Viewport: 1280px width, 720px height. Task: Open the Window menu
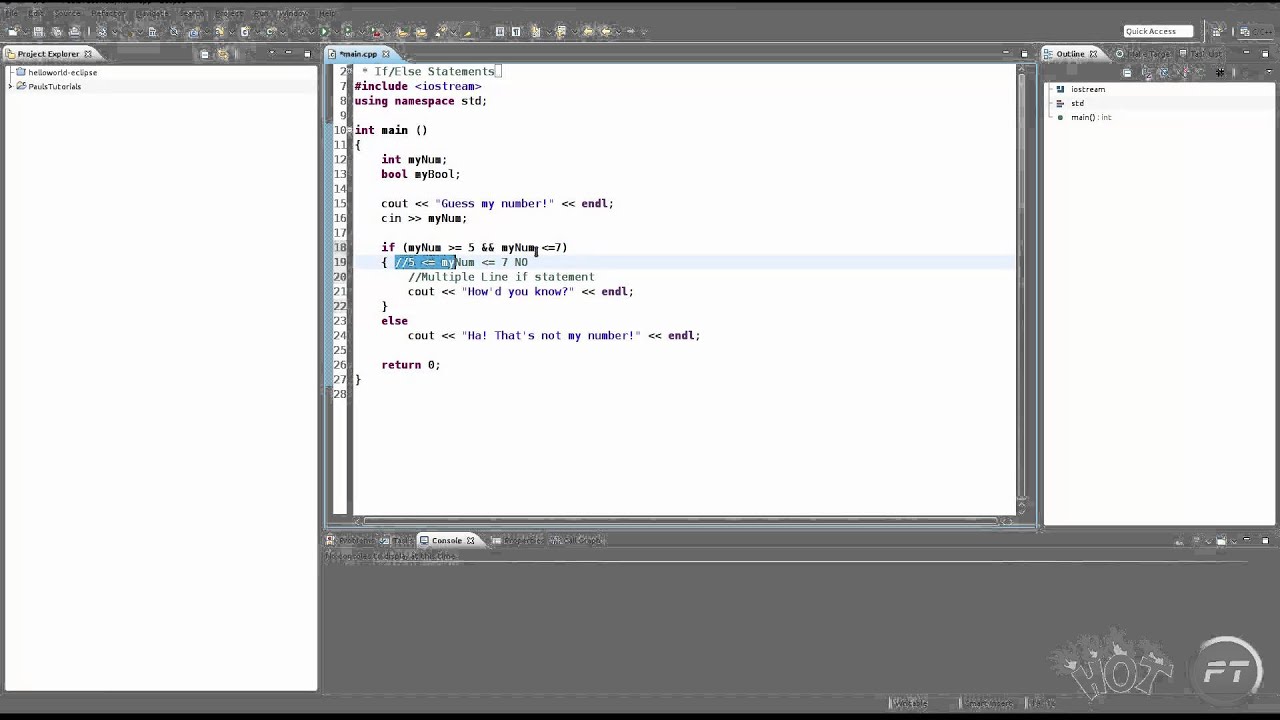[x=294, y=13]
